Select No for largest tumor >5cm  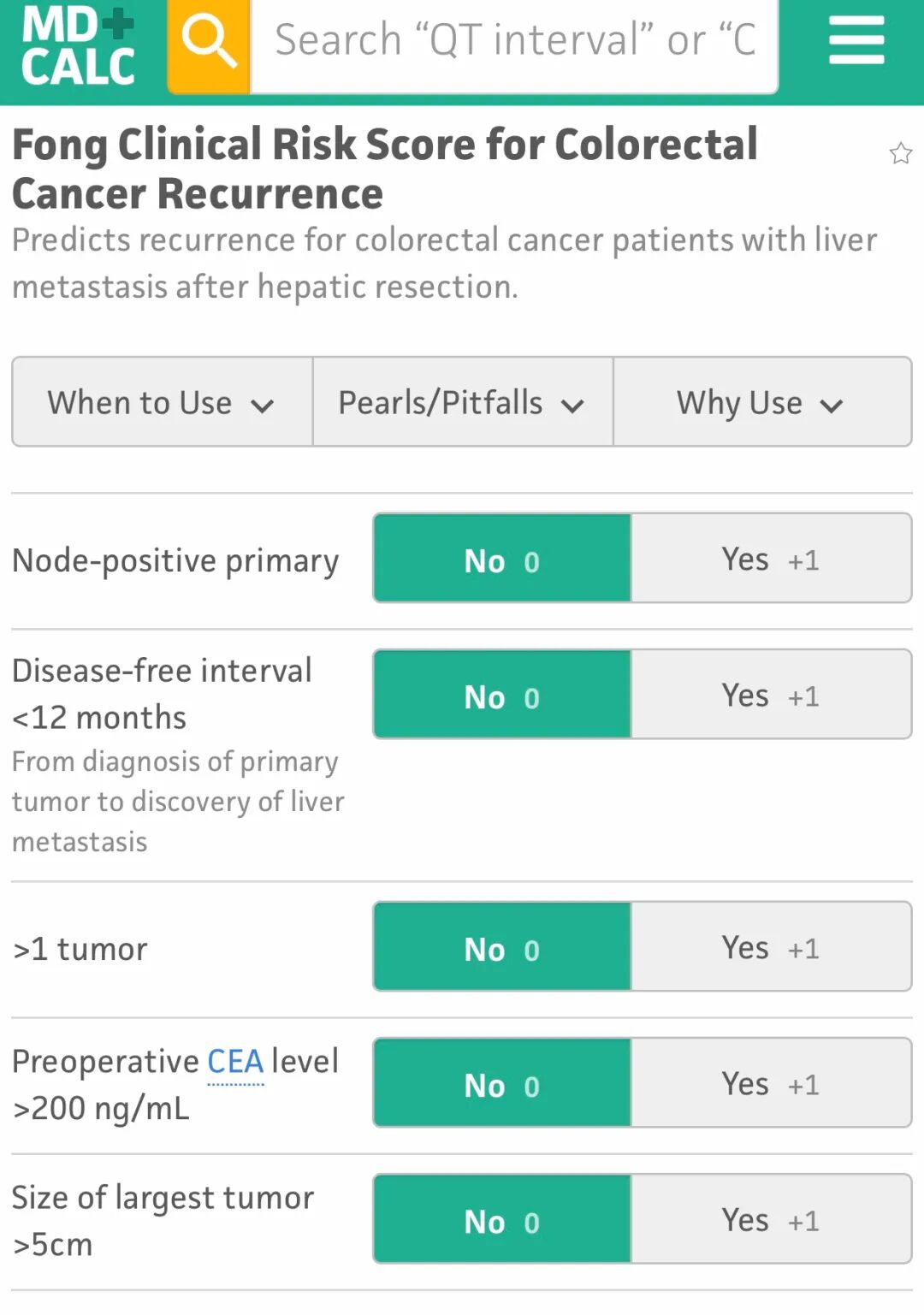tap(502, 1220)
